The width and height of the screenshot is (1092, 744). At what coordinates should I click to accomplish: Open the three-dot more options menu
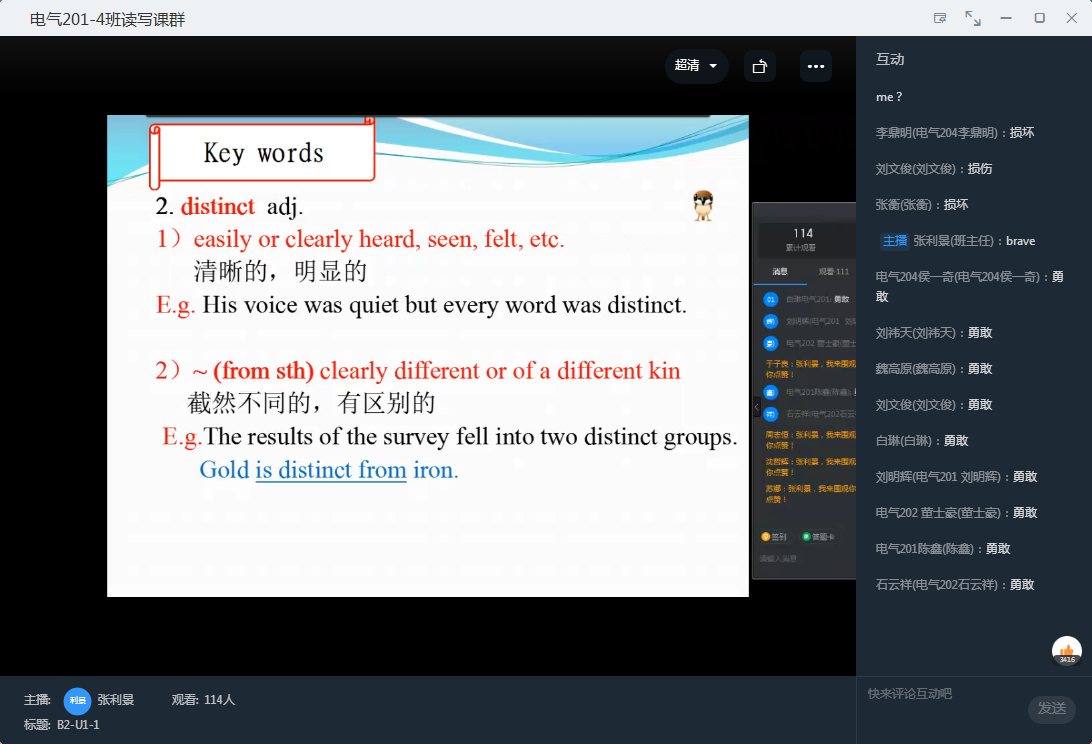coord(815,66)
